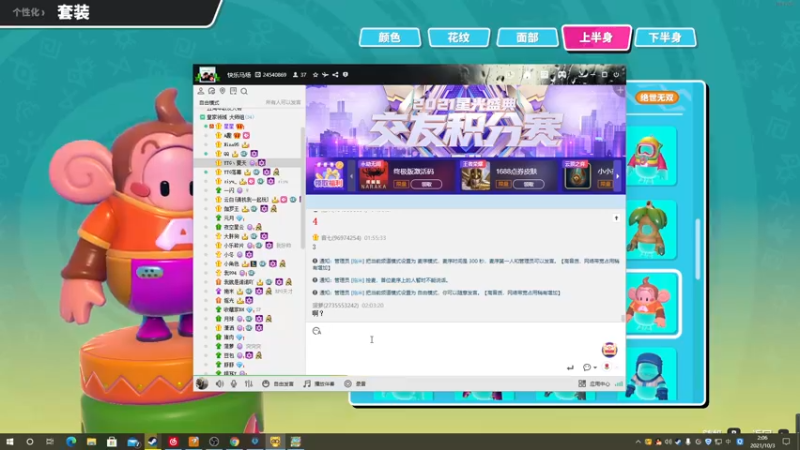Image resolution: width=800 pixels, height=450 pixels.
Task: Click the note list icon in the sidebar toolbar
Action: click(x=233, y=91)
